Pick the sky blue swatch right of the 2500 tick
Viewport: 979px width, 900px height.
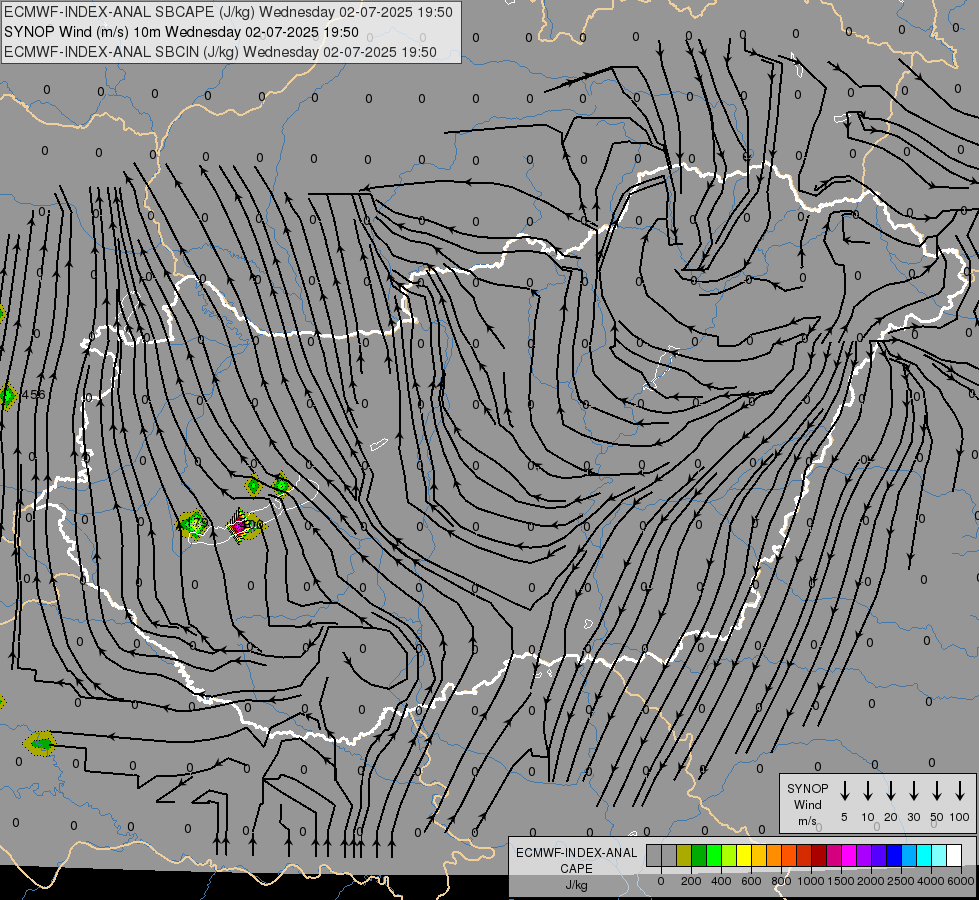pyautogui.click(x=909, y=855)
